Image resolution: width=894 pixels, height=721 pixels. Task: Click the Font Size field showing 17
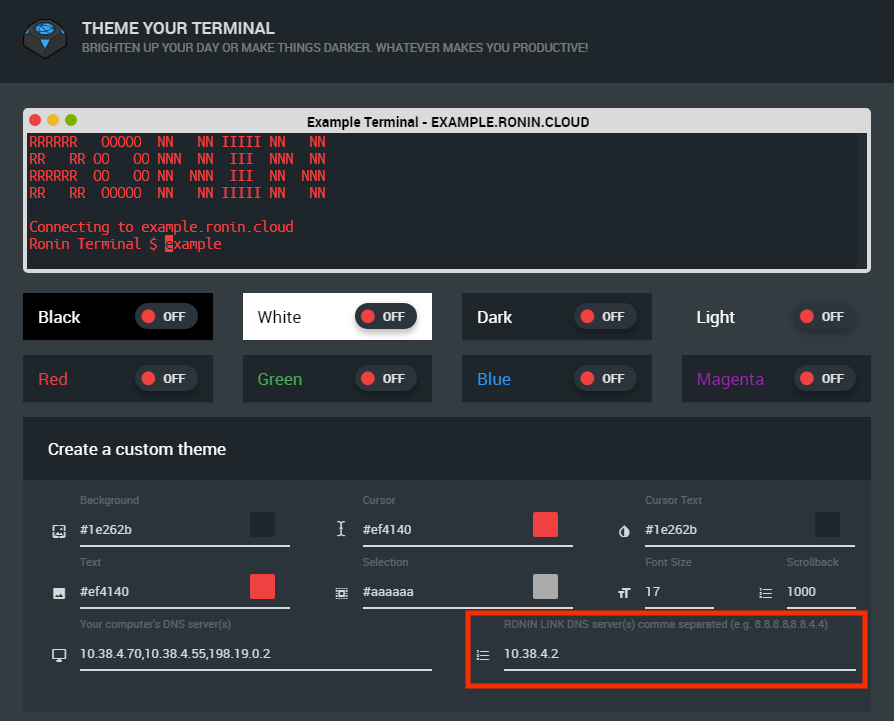tap(679, 592)
